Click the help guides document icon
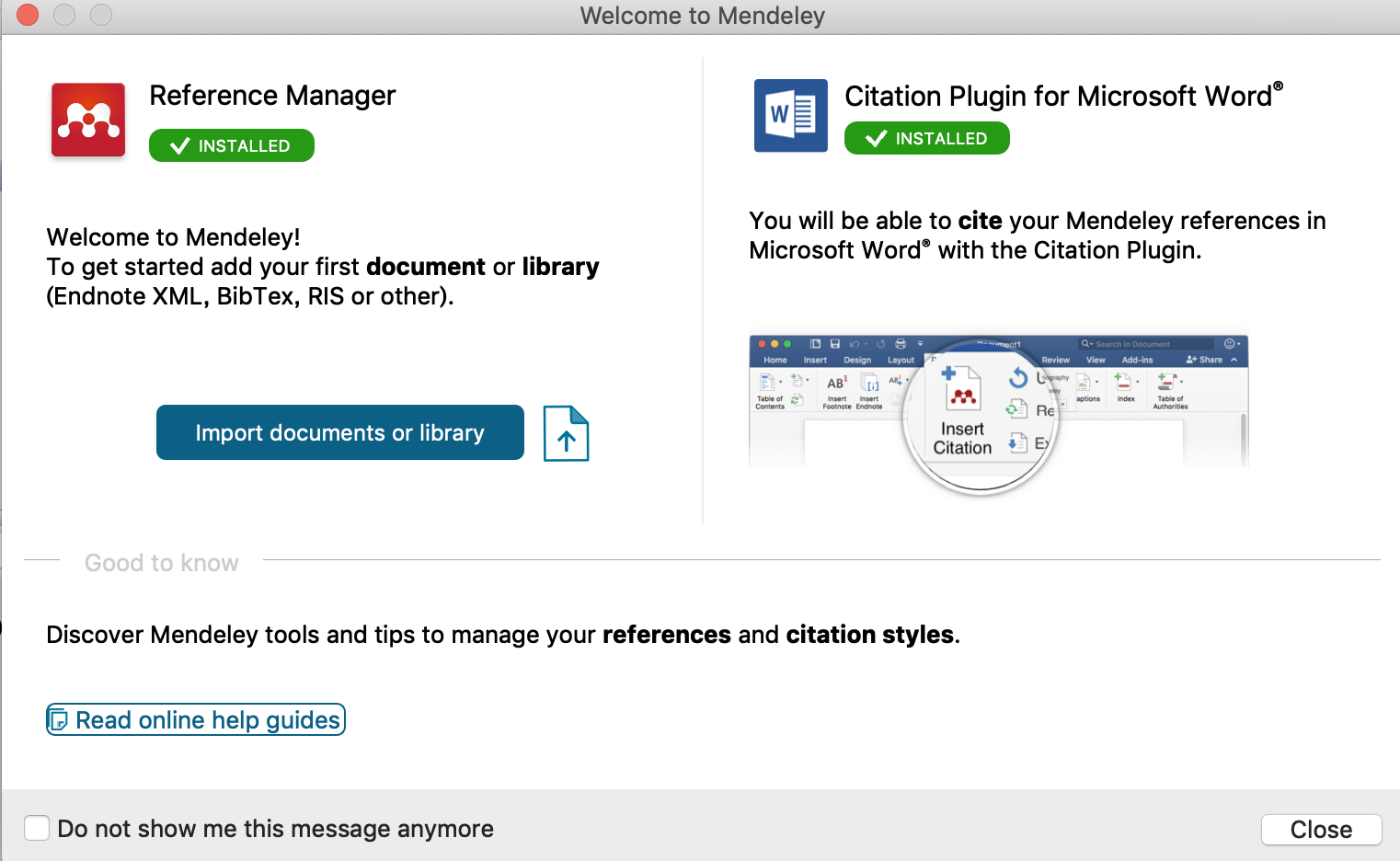The width and height of the screenshot is (1400, 861). point(59,719)
